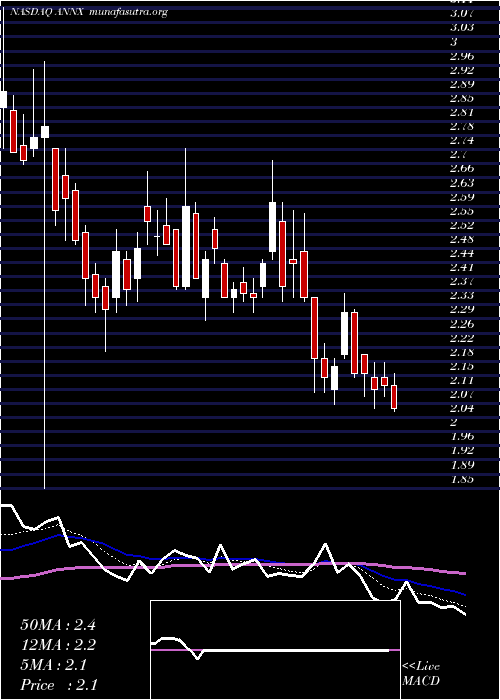Click the 2.07 price axis label
The image size is (500, 700).
click(463, 395)
